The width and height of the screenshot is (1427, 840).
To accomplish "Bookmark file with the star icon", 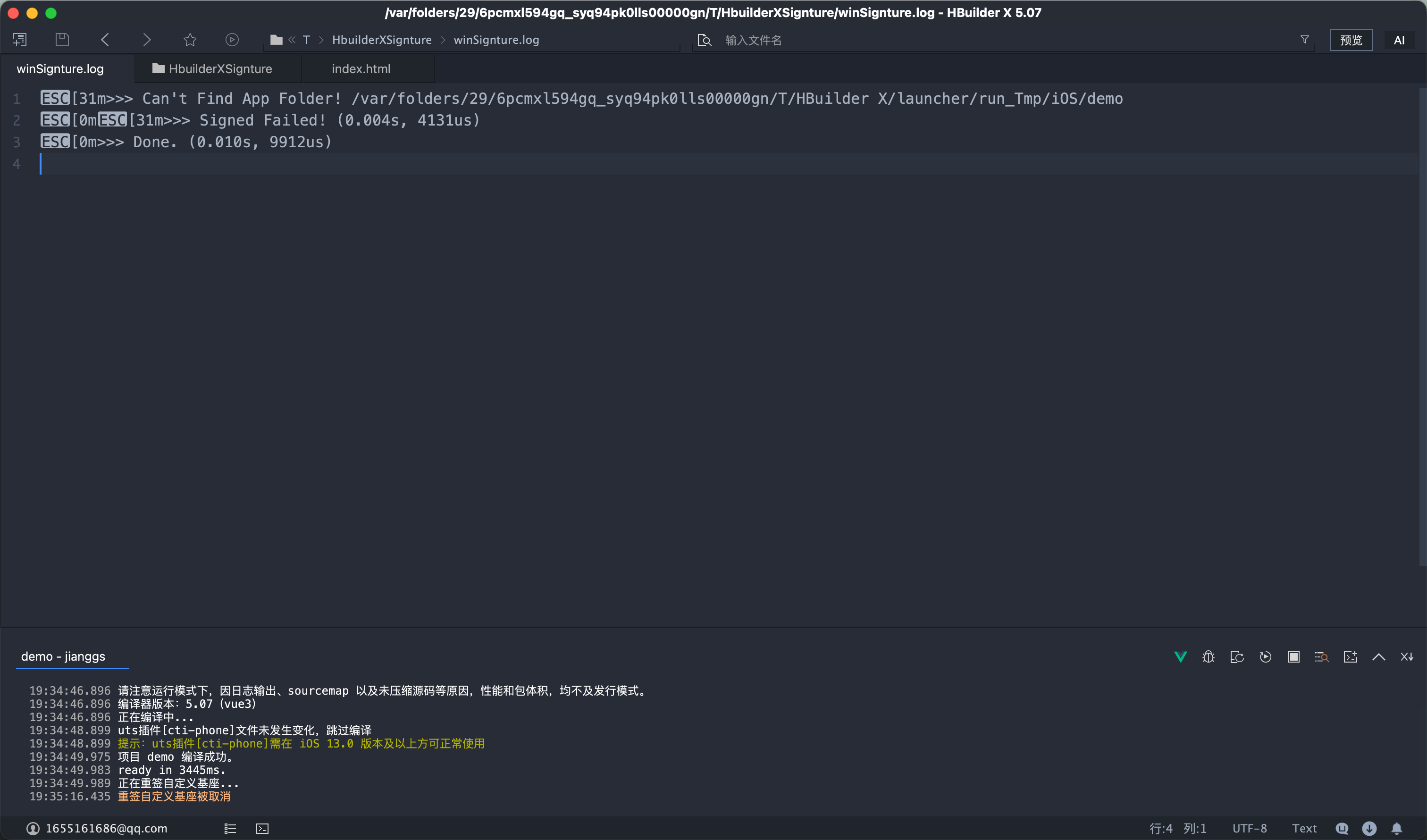I will 190,40.
